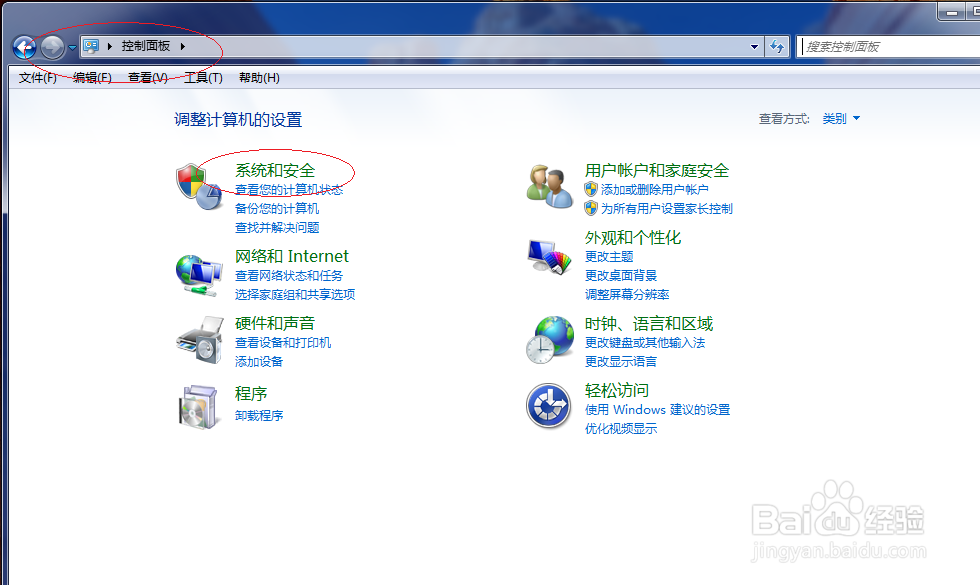
Task: Click the 时钟、语言和区域 globe clock icon
Action: point(549,340)
